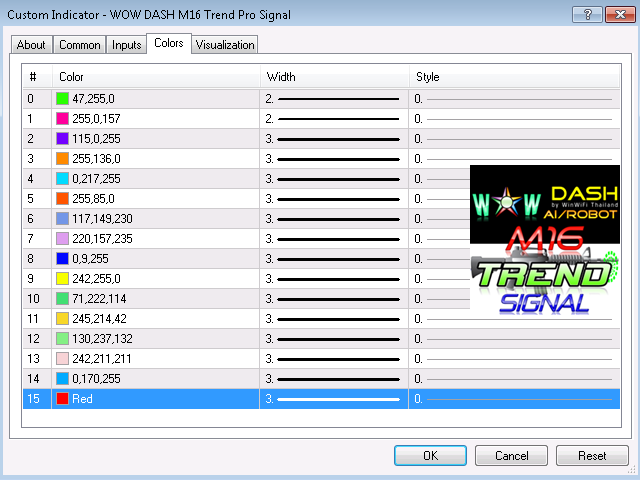Select color text 71,222,114 in row 10
The image size is (640, 480).
(x=99, y=299)
